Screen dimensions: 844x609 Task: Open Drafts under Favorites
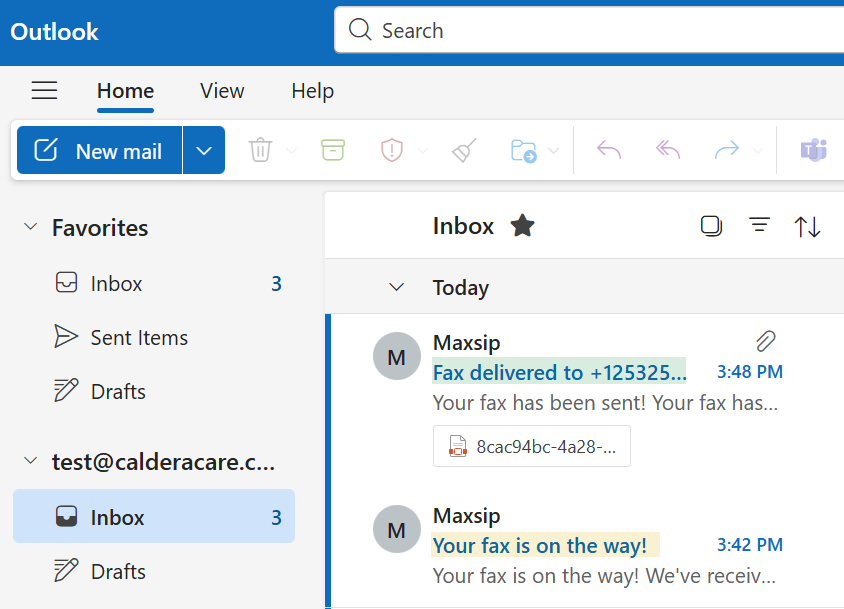[154, 391]
